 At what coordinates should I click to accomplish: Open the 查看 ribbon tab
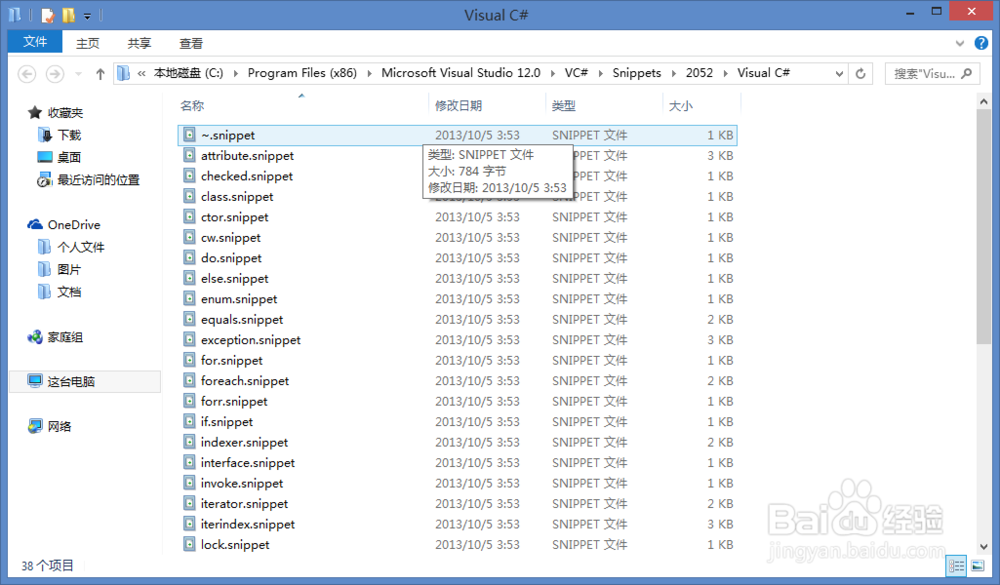pos(191,43)
